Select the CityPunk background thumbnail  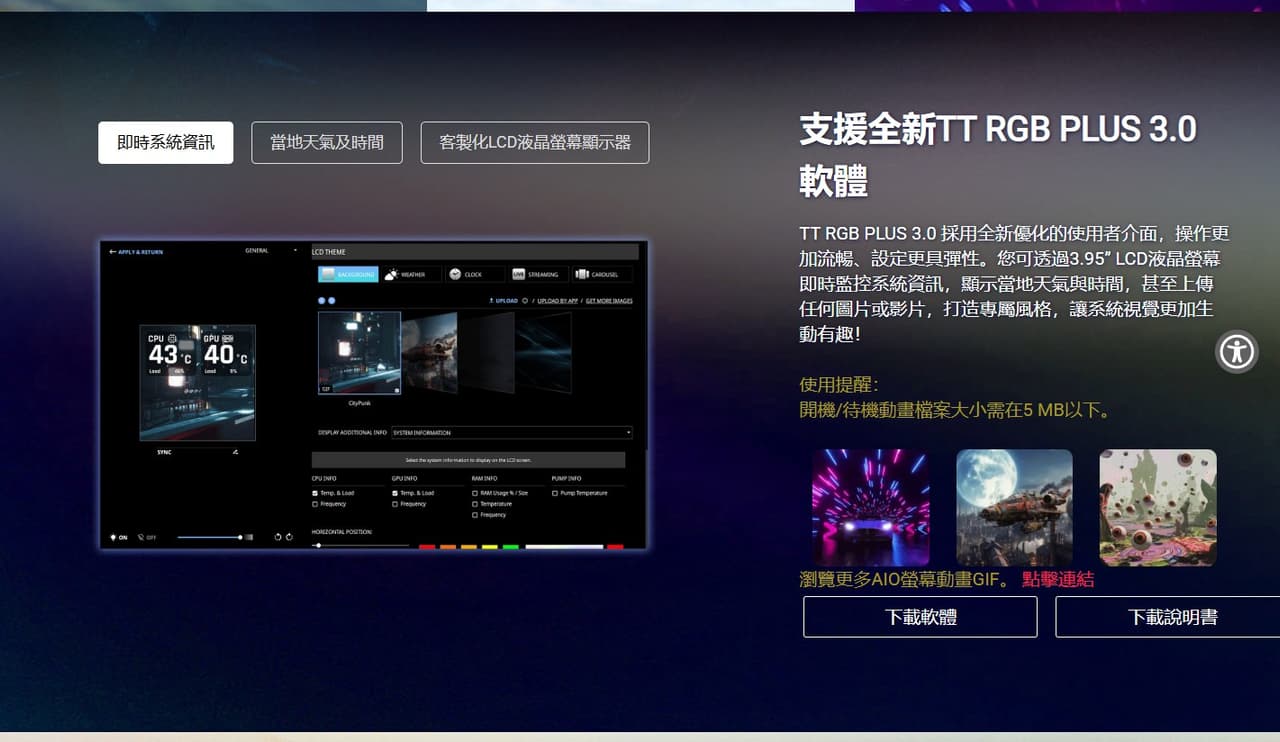[x=359, y=353]
